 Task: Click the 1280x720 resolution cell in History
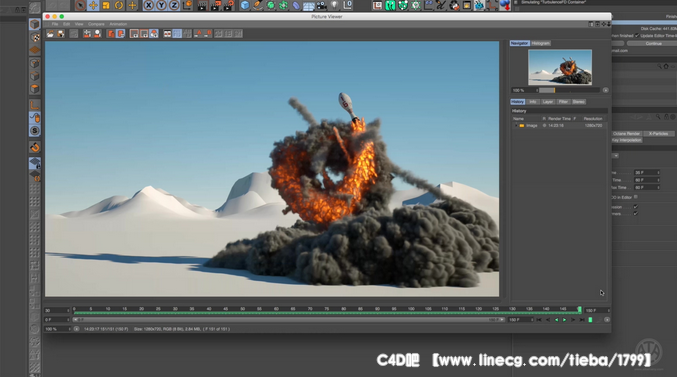point(593,126)
